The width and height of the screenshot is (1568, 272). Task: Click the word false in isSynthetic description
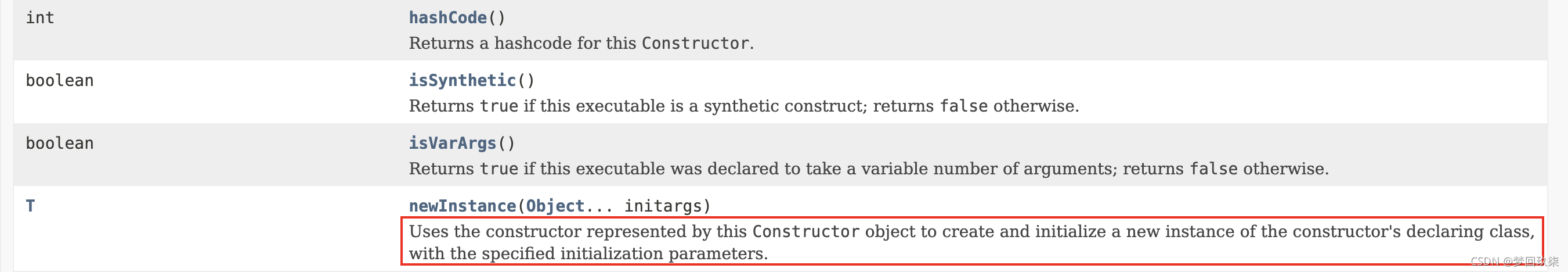pos(963,106)
